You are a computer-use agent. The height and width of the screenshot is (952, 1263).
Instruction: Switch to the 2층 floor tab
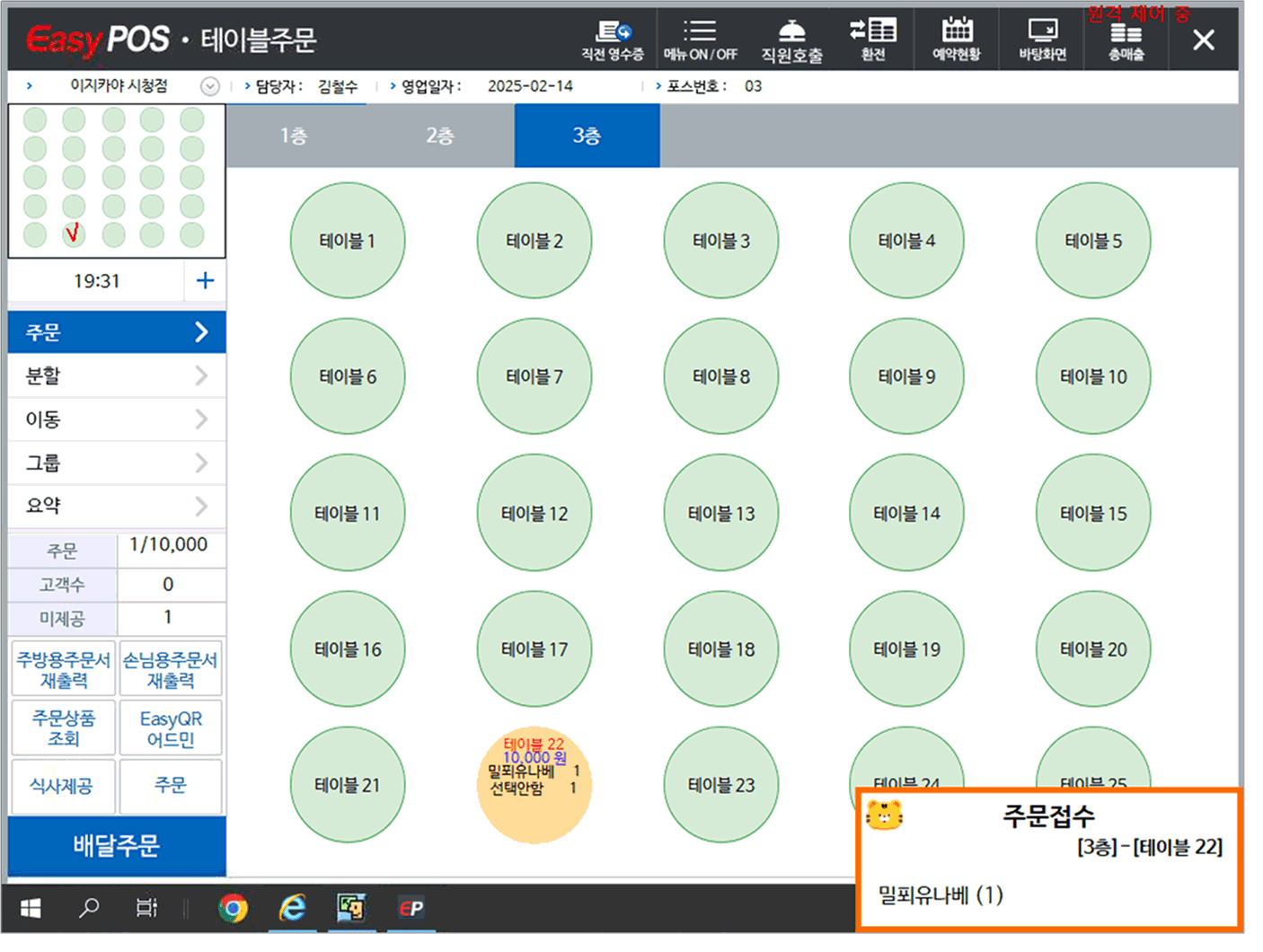[440, 136]
